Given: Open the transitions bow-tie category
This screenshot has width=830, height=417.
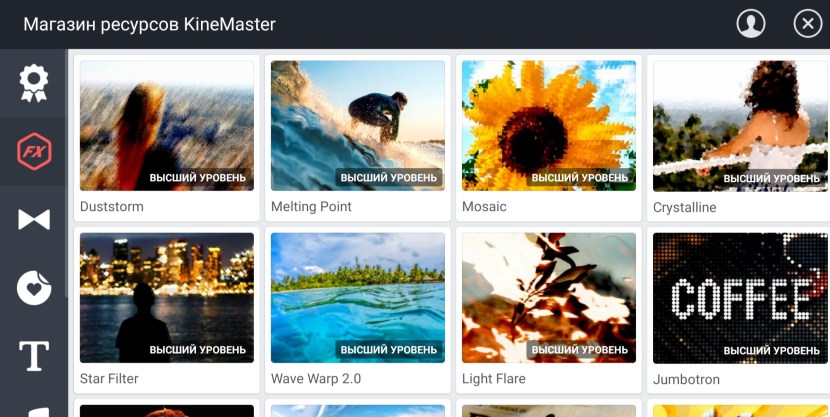Looking at the screenshot, I should 33,220.
